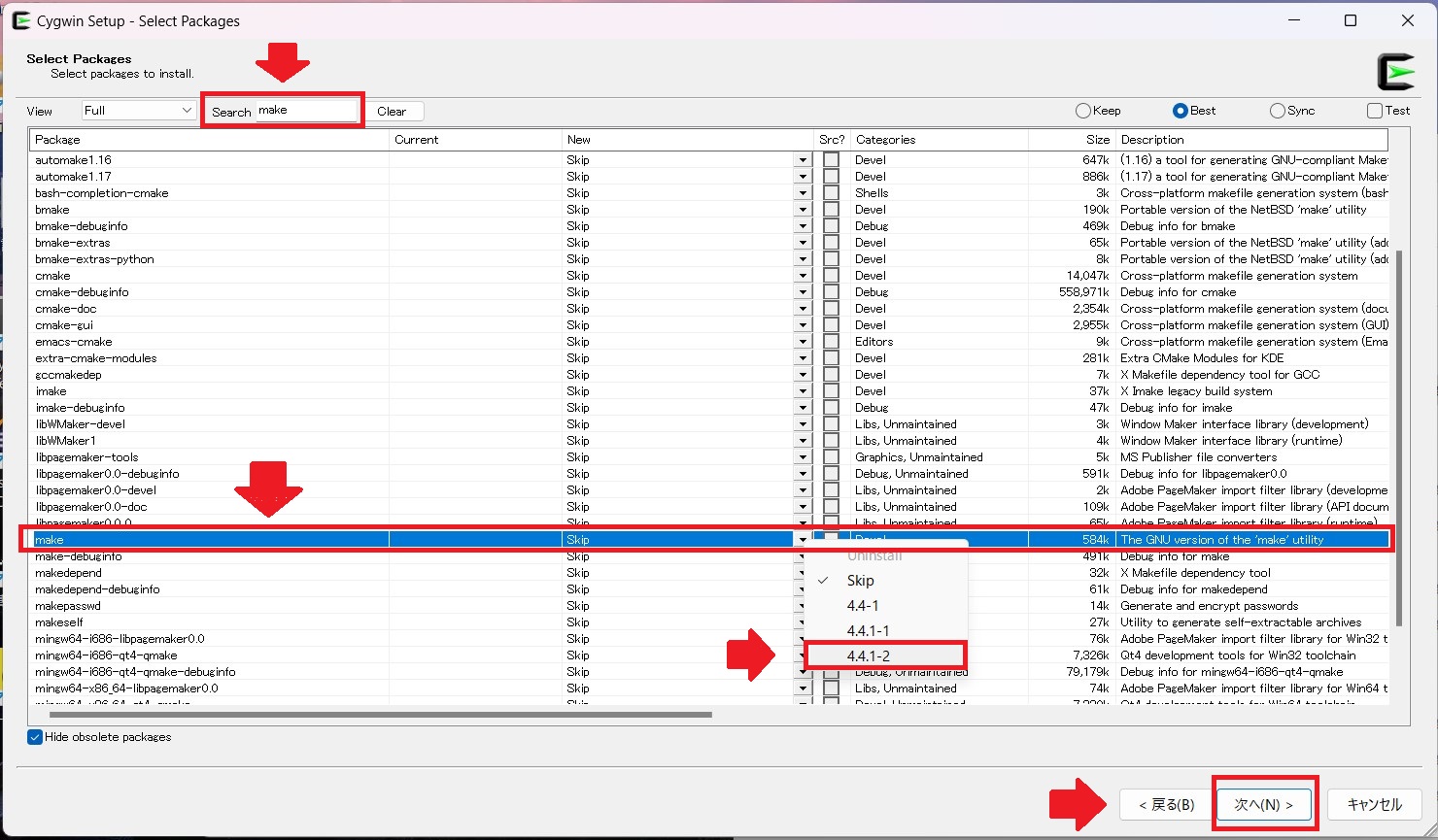Select 4.4-1 in the version menu
This screenshot has height=840, width=1438.
(x=863, y=605)
